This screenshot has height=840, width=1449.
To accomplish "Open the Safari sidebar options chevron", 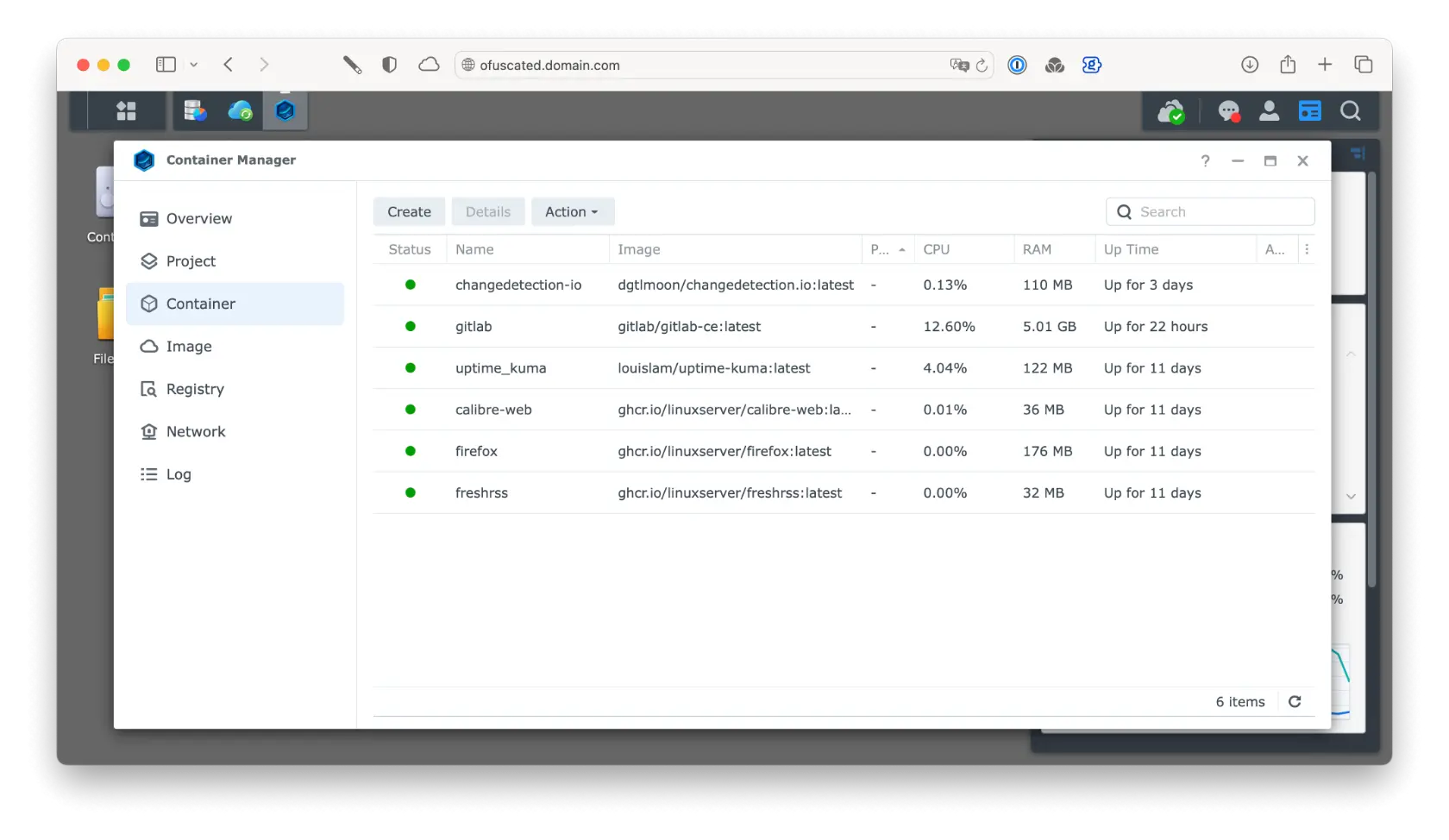I will (x=194, y=65).
